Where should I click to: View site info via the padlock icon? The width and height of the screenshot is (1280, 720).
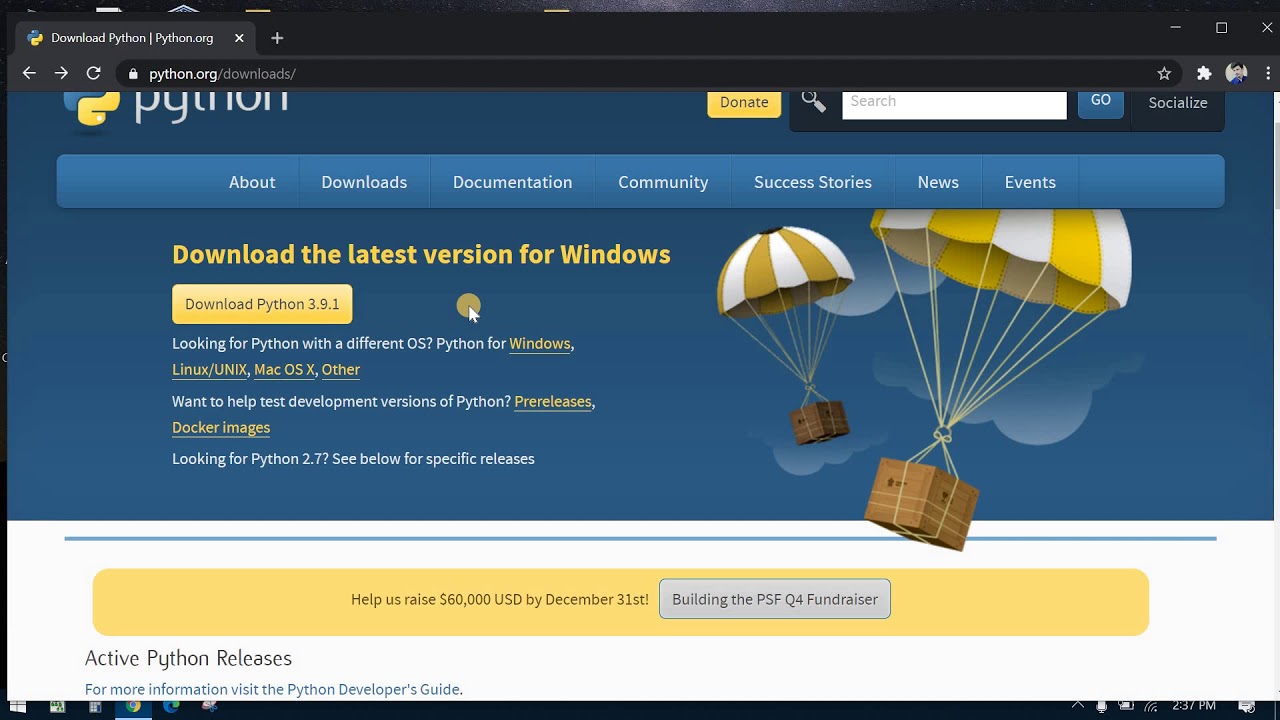[133, 74]
